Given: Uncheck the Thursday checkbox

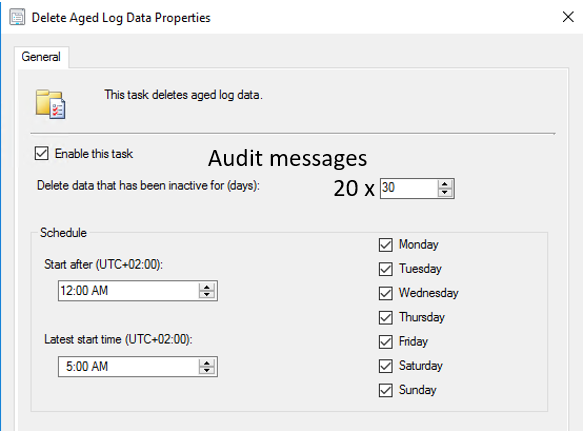Looking at the screenshot, I should click(385, 317).
